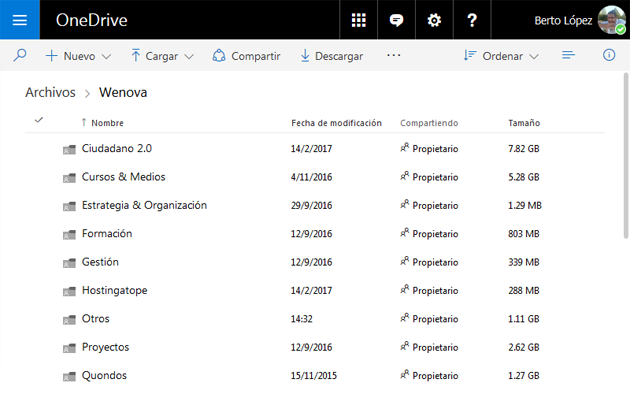Open the Proyectos folder name
Viewport: 630px width, 394px height.
pos(105,347)
